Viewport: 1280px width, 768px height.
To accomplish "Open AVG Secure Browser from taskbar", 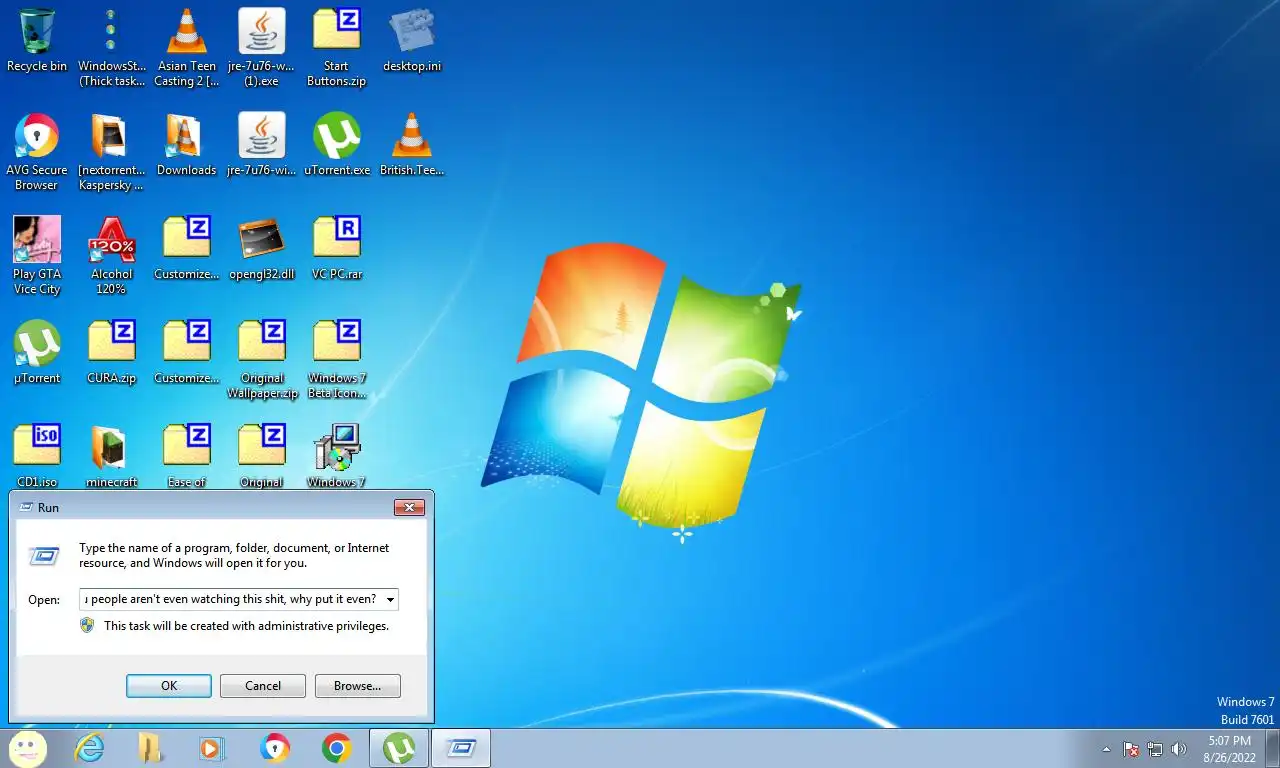I will 274,748.
